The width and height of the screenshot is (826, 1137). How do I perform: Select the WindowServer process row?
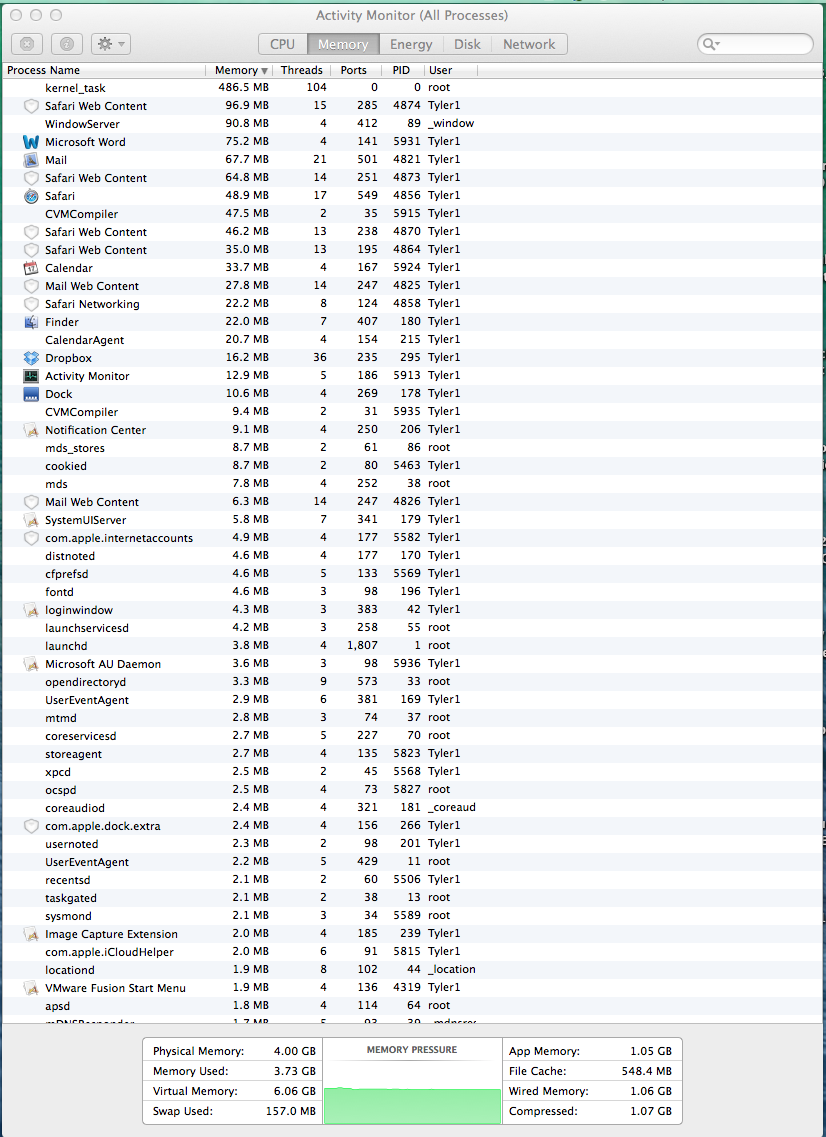412,124
